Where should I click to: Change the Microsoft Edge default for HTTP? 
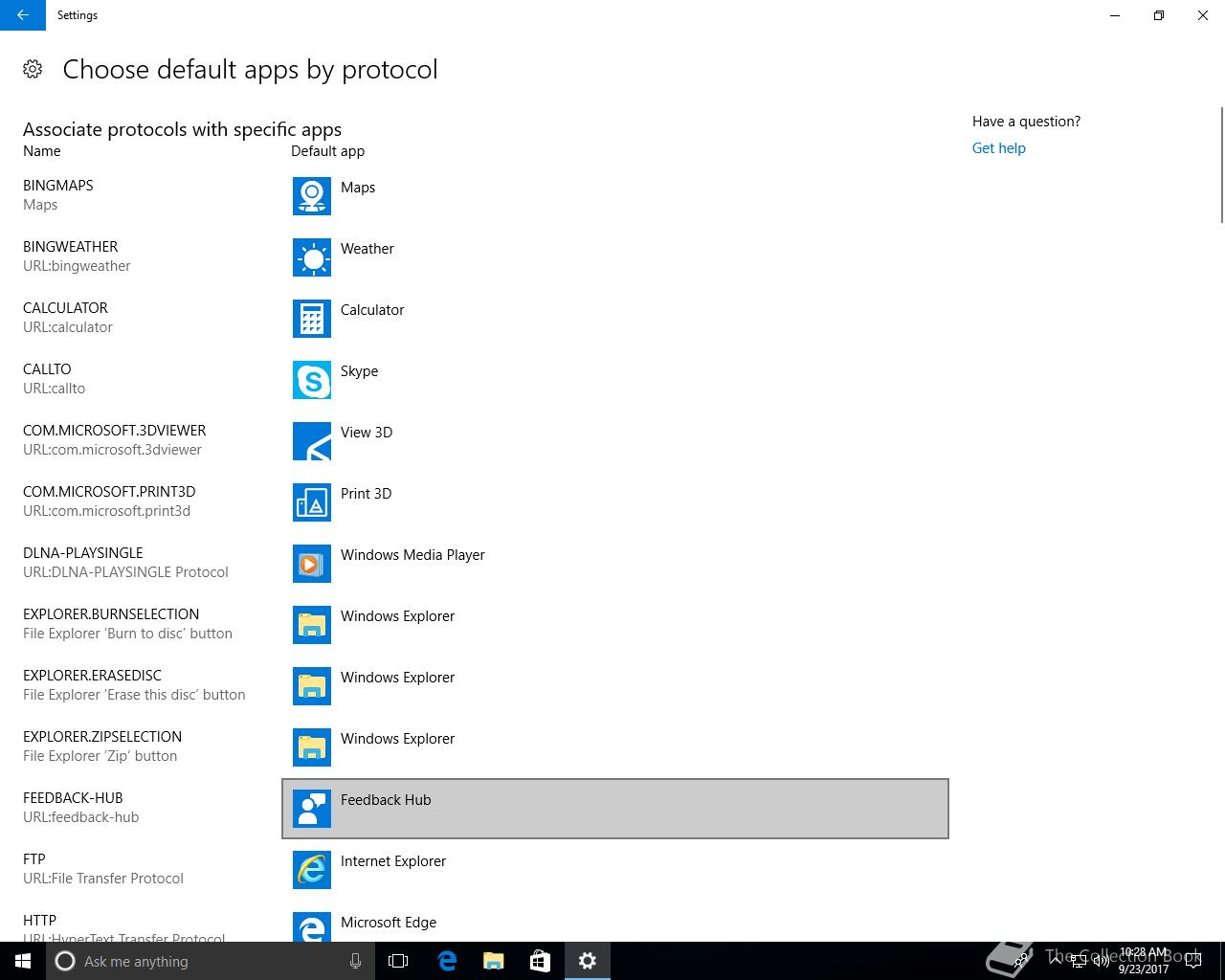pyautogui.click(x=615, y=923)
